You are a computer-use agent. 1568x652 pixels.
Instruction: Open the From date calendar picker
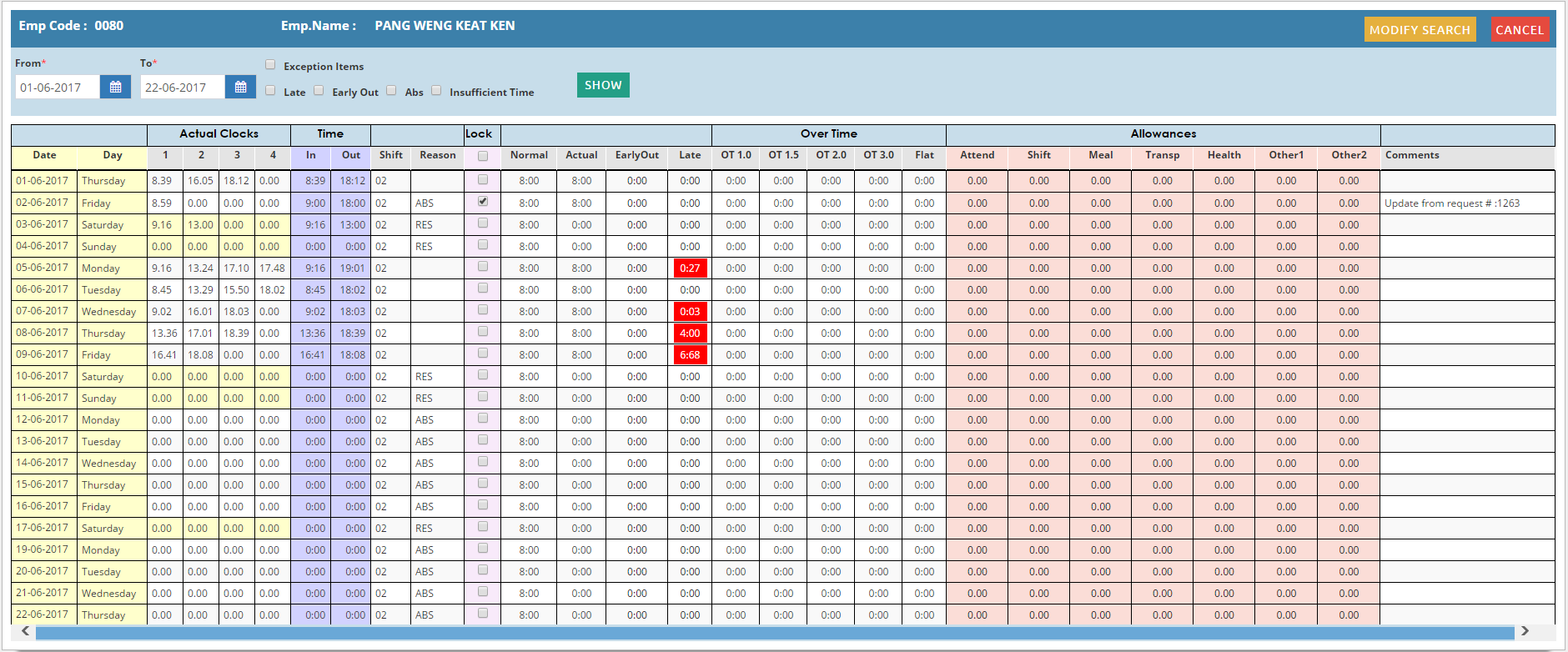pos(115,88)
